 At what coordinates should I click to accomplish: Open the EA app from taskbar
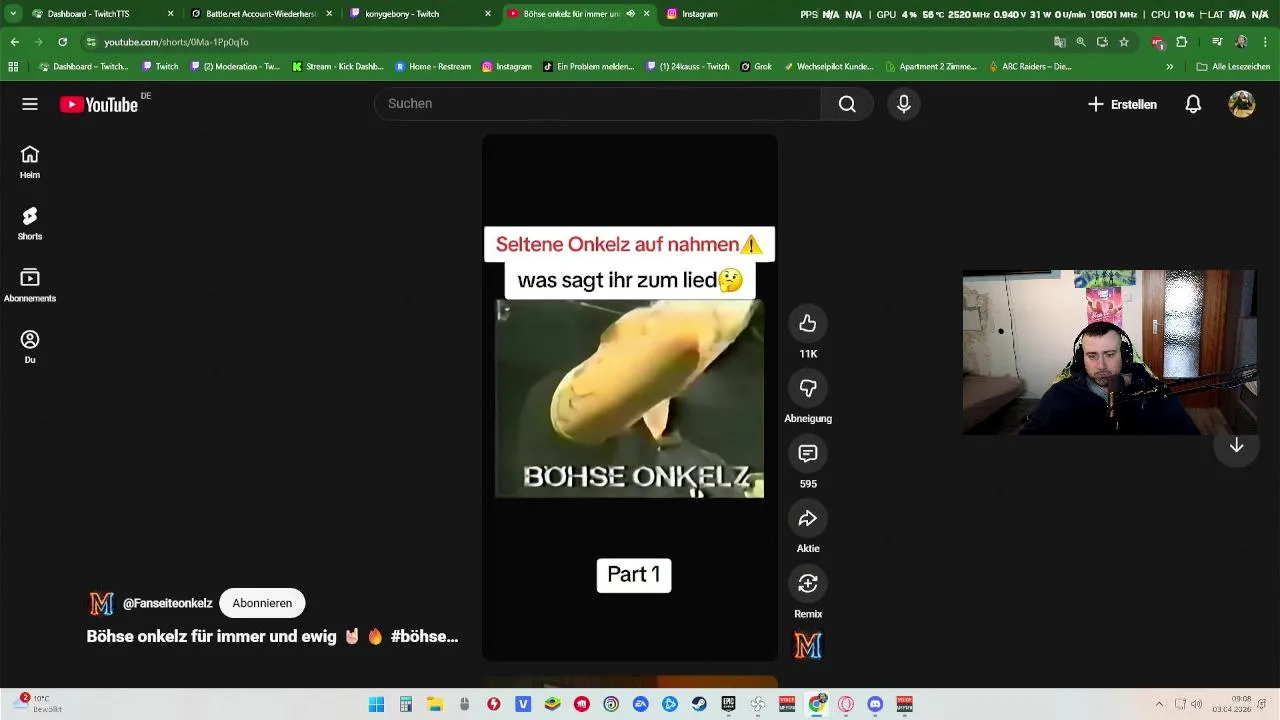641,704
